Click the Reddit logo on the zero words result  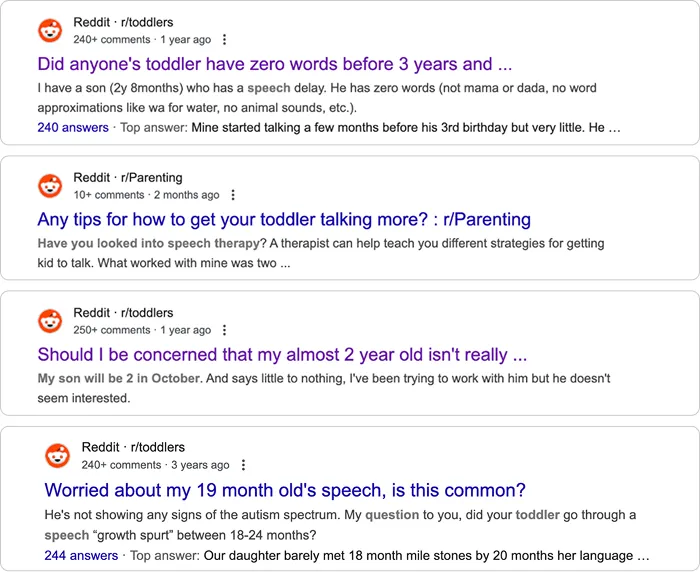pos(50,31)
